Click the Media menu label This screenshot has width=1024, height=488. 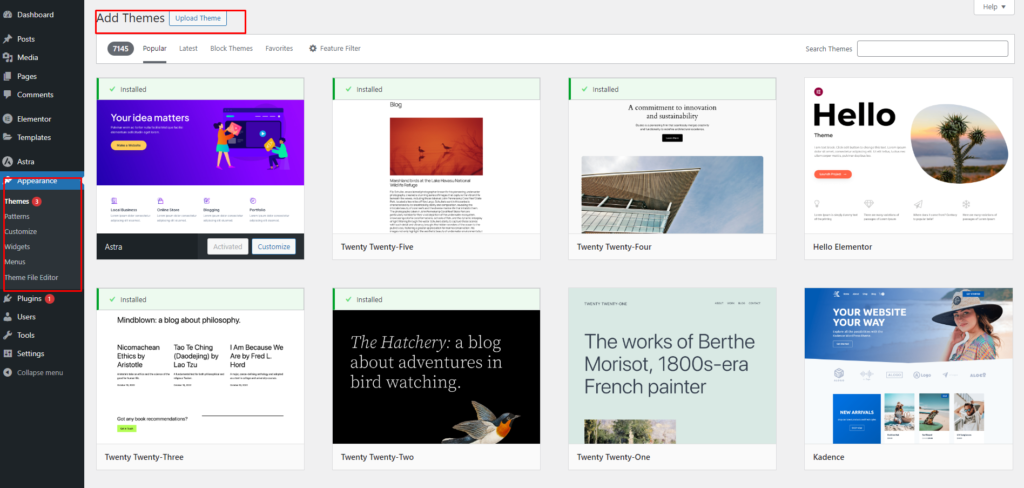[27, 57]
